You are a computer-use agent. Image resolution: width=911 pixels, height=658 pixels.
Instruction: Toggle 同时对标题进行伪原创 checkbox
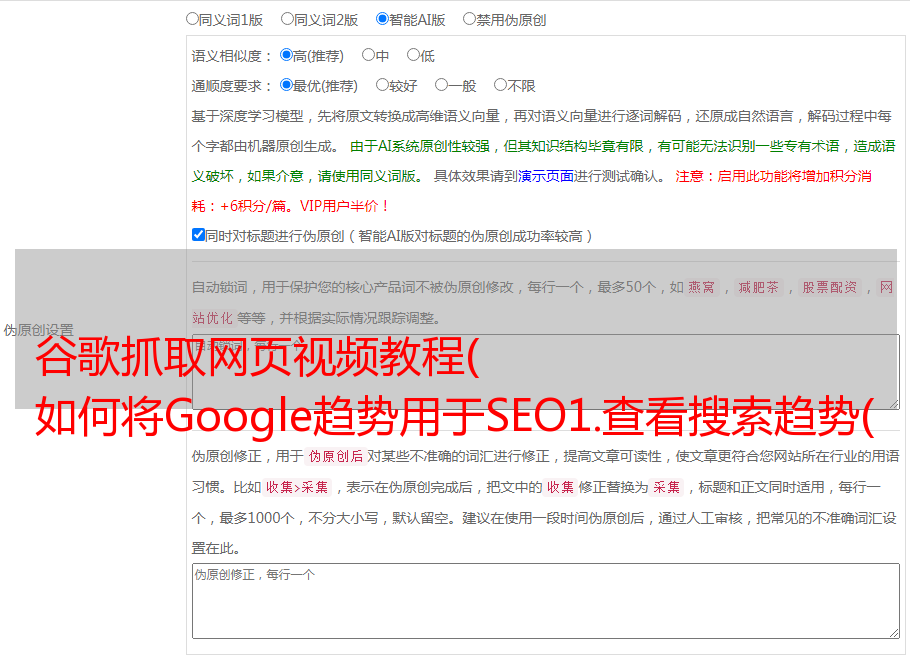pos(198,236)
